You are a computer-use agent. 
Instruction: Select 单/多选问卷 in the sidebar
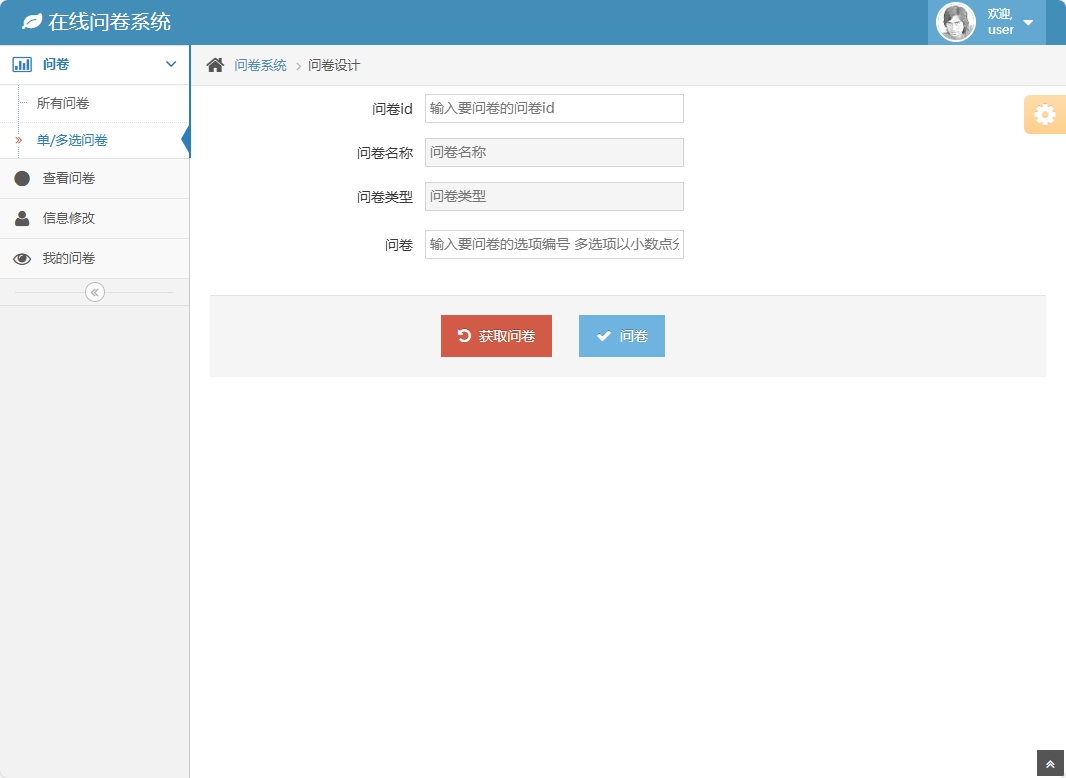point(70,140)
